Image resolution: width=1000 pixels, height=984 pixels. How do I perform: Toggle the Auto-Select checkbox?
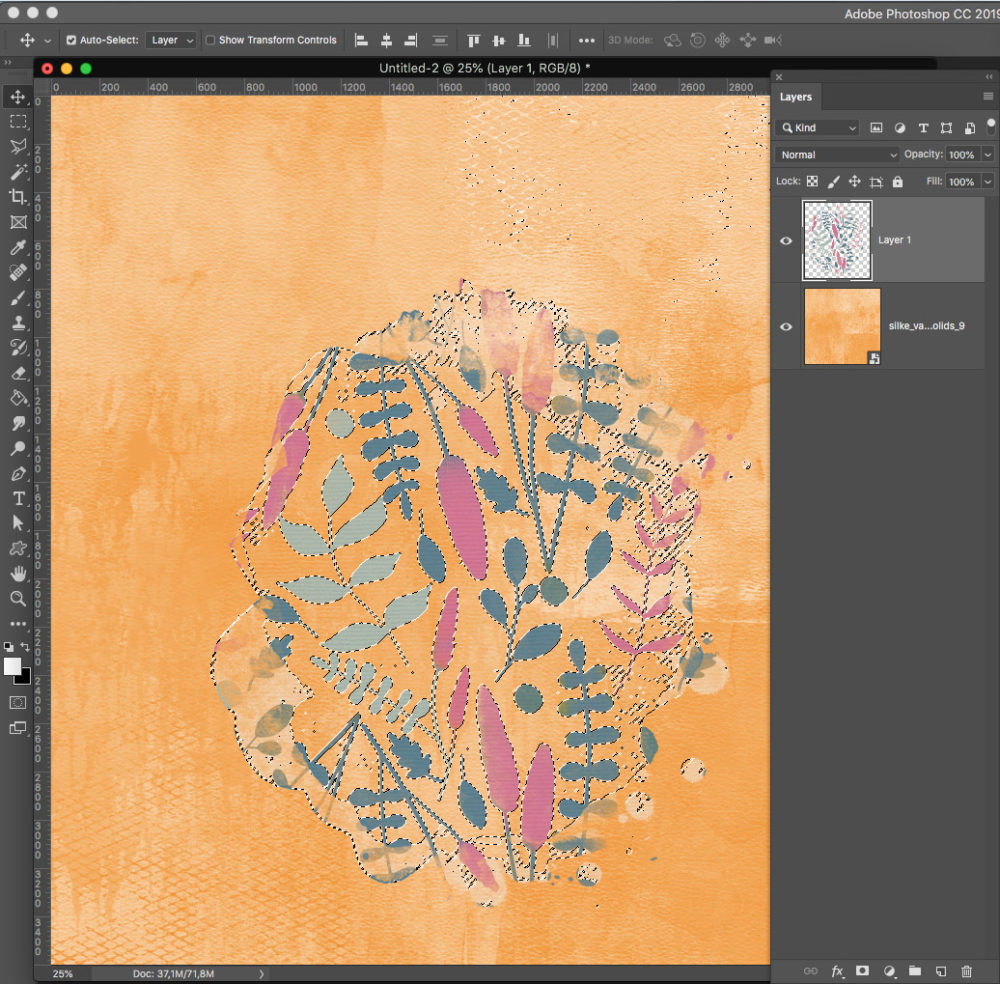coord(71,40)
